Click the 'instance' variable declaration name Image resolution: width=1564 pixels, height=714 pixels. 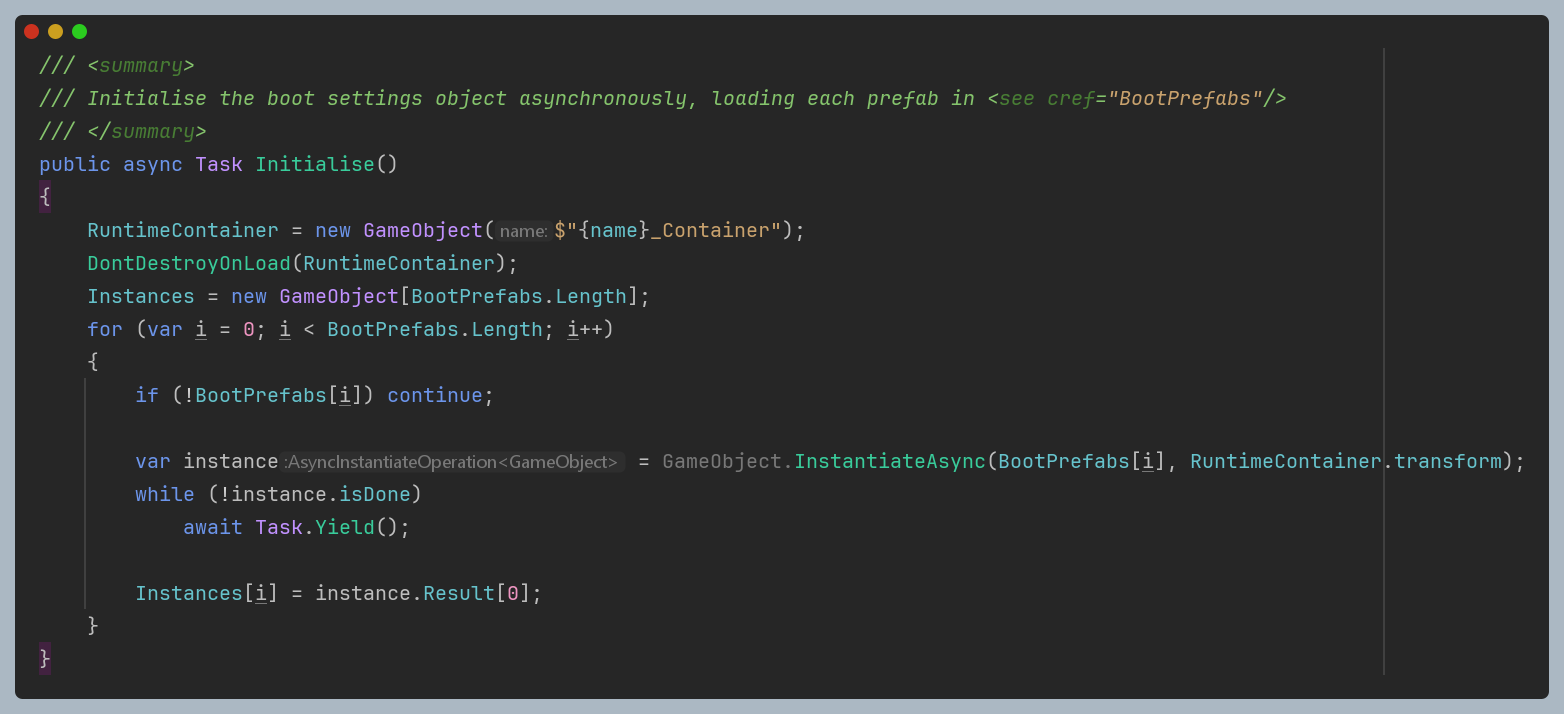point(231,461)
